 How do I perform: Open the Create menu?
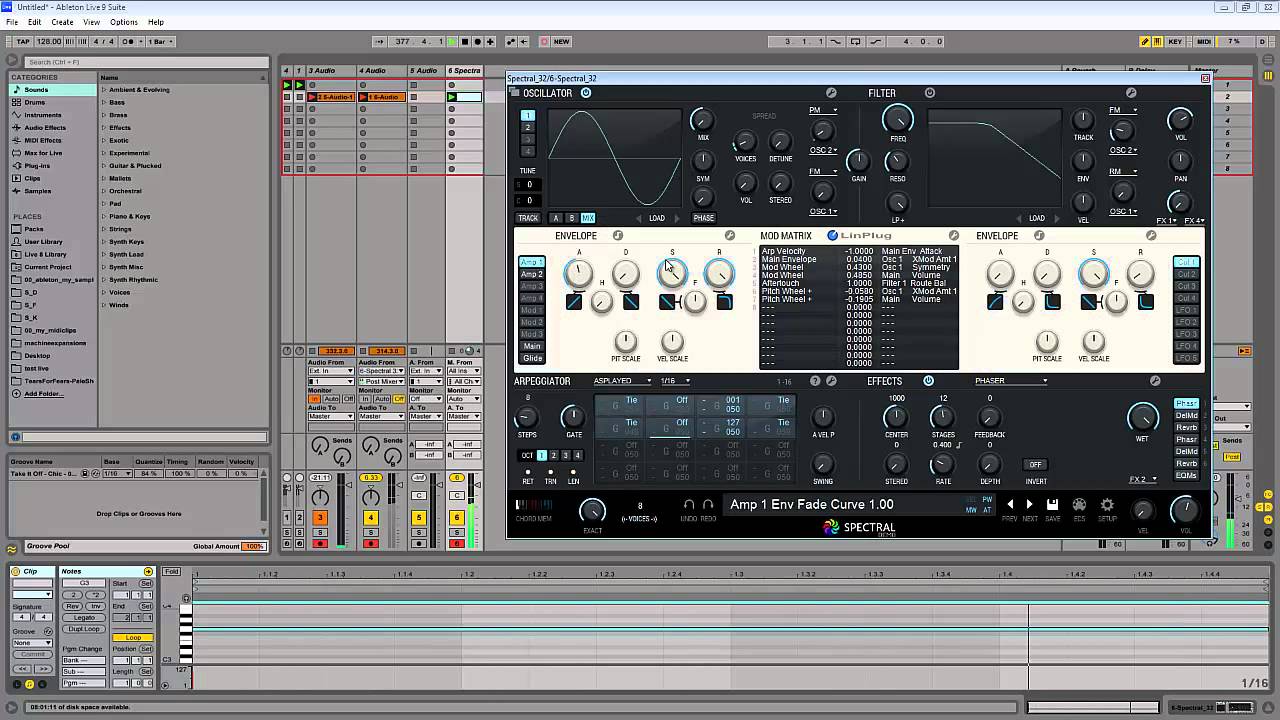point(62,22)
